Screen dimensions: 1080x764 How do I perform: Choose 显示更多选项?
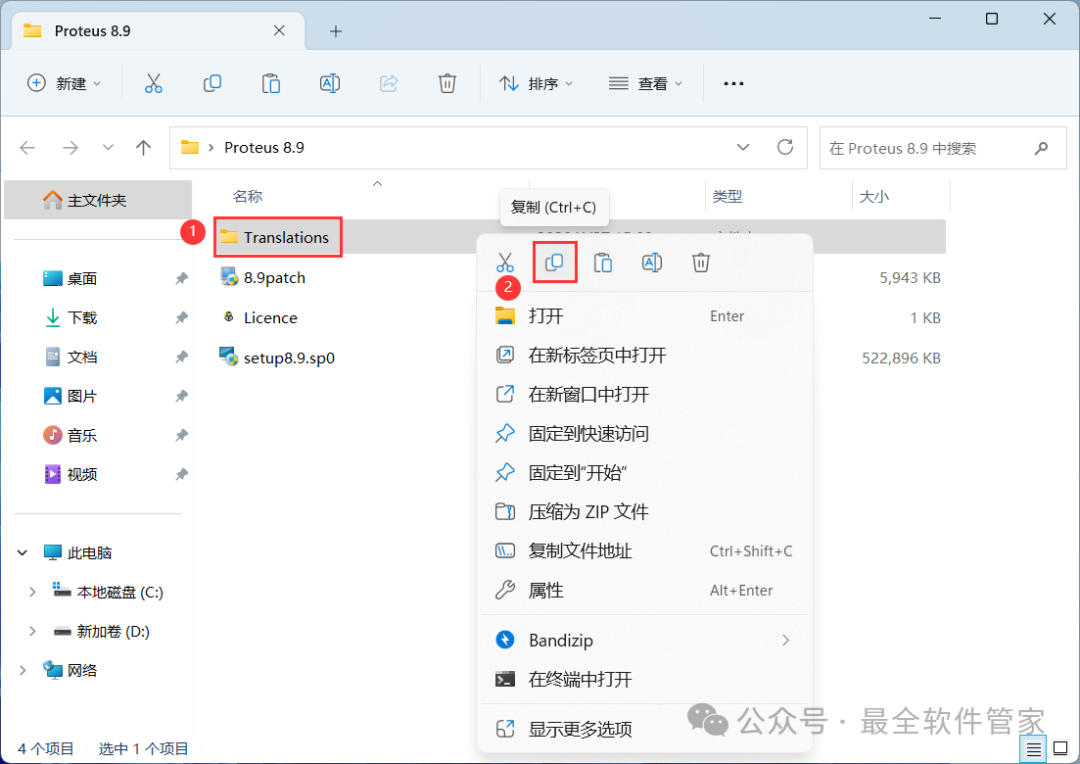pyautogui.click(x=645, y=729)
